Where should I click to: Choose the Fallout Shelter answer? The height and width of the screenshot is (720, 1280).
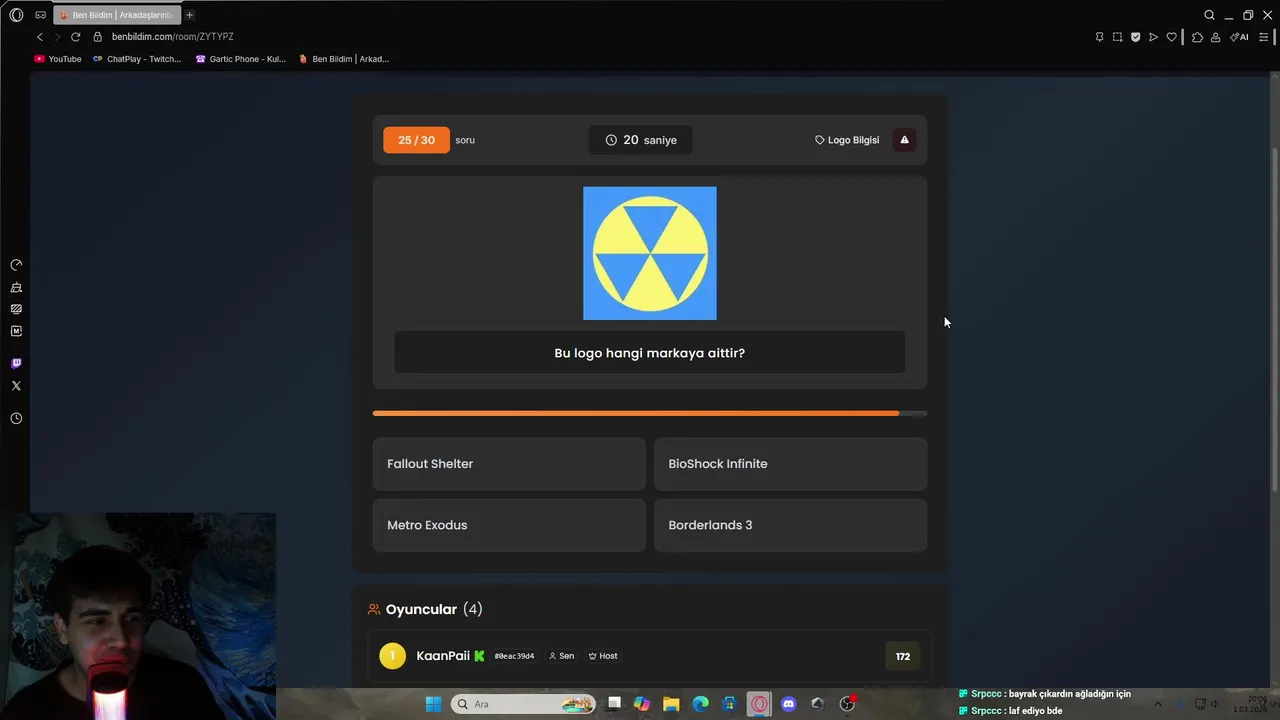[x=509, y=464]
